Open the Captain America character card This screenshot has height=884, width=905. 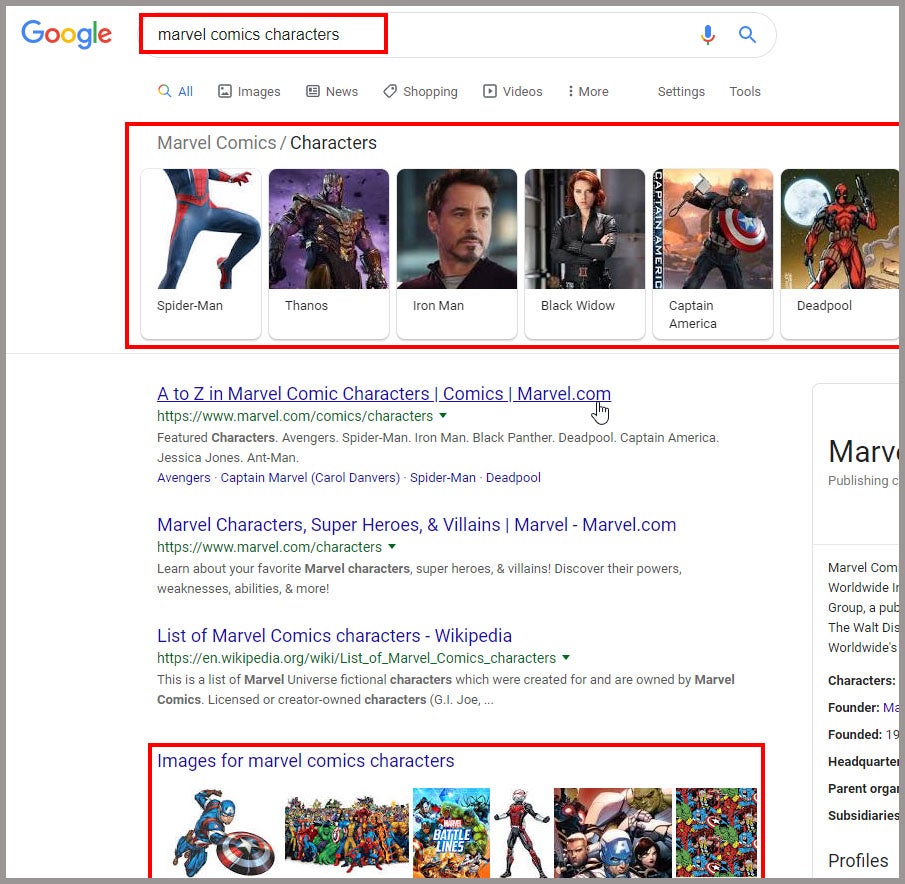pyautogui.click(x=713, y=253)
